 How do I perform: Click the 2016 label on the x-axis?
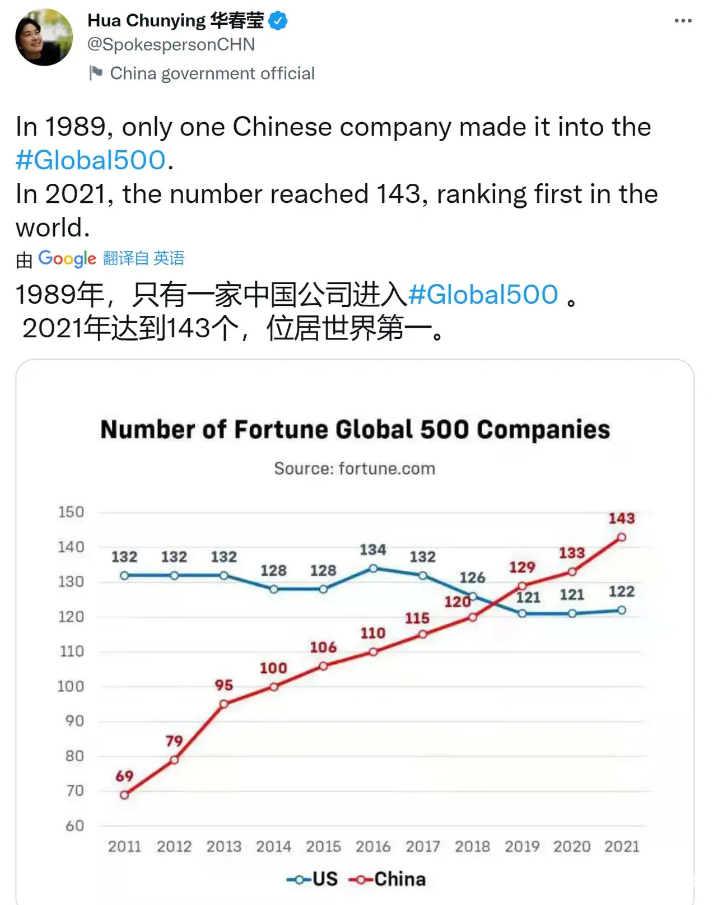[x=373, y=846]
